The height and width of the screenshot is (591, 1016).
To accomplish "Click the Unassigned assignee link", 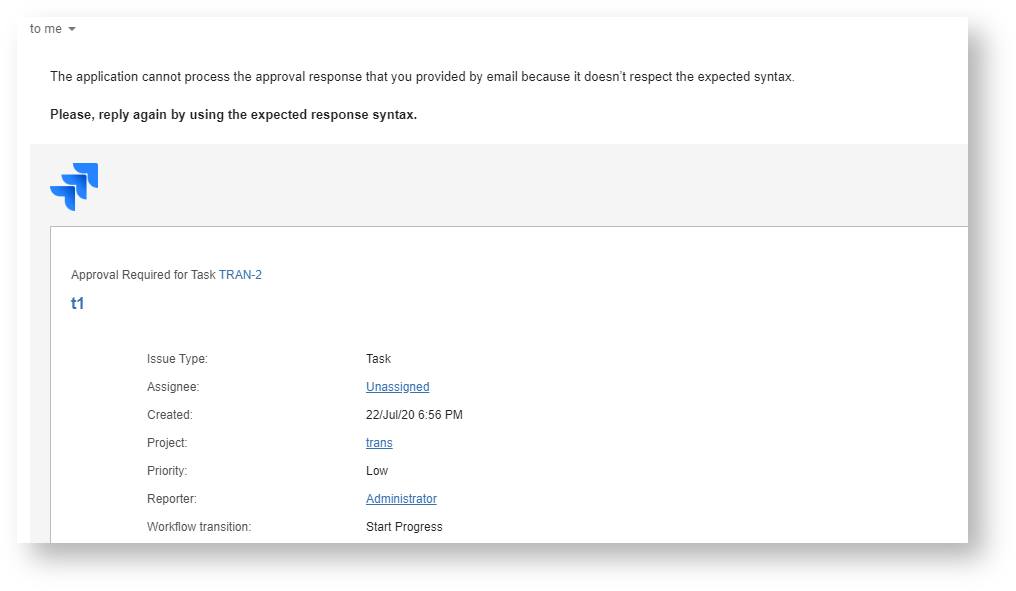I will coord(397,387).
